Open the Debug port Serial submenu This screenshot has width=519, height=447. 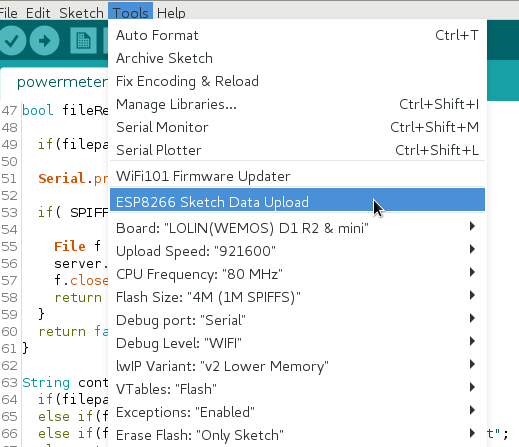(x=297, y=320)
